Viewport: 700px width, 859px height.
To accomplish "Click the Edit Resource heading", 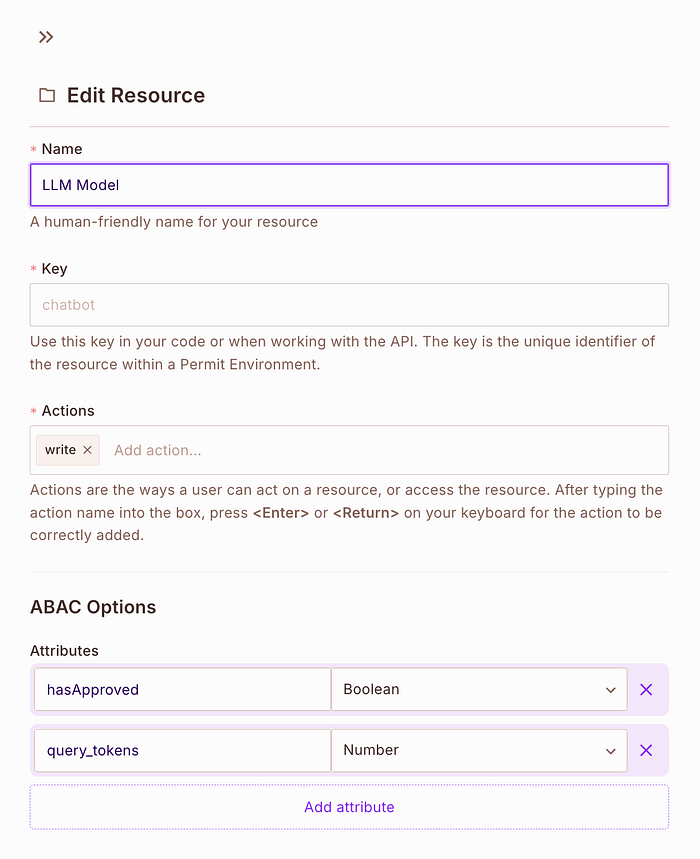I will [136, 95].
